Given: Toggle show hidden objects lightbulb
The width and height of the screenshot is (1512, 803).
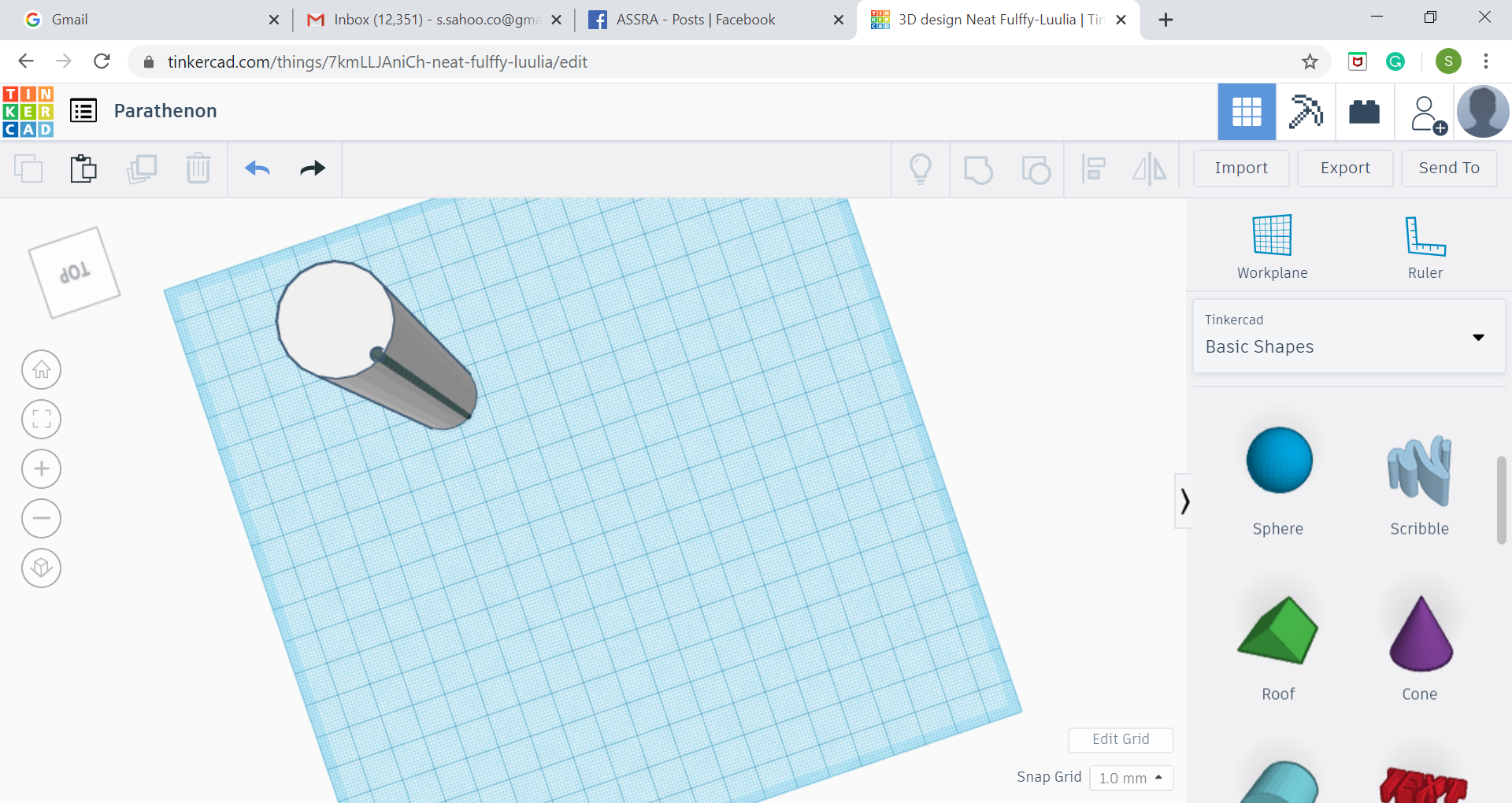Looking at the screenshot, I should click(x=921, y=168).
